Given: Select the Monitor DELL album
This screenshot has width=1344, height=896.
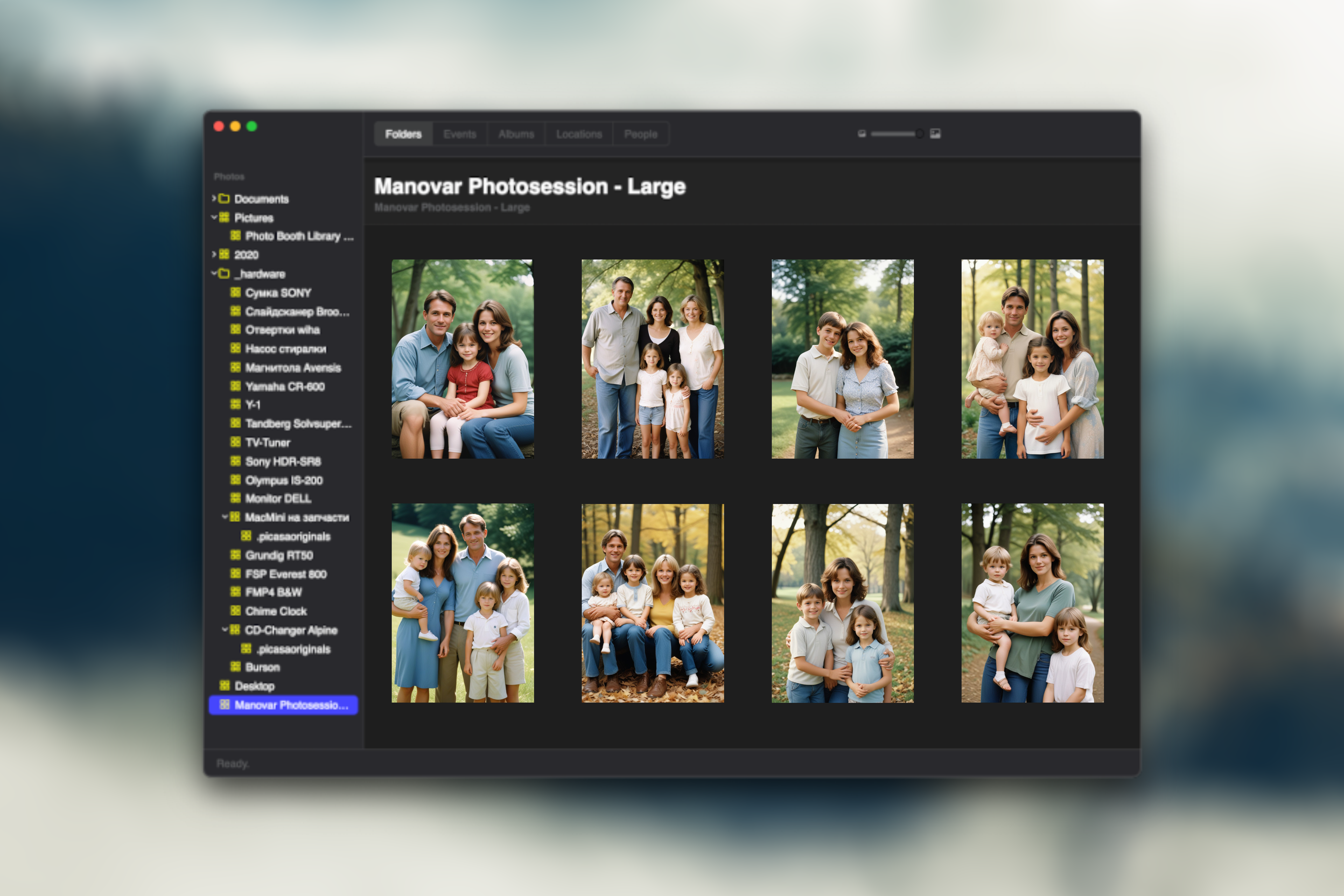Looking at the screenshot, I should click(278, 499).
